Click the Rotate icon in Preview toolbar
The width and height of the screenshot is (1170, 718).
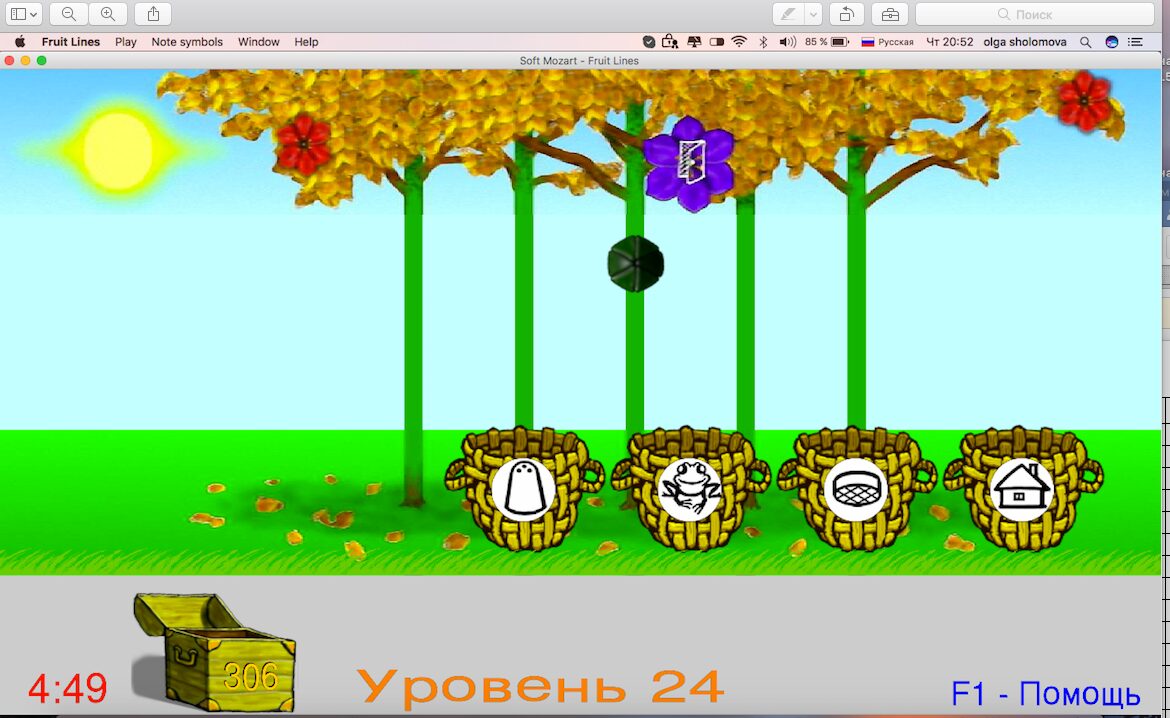846,14
